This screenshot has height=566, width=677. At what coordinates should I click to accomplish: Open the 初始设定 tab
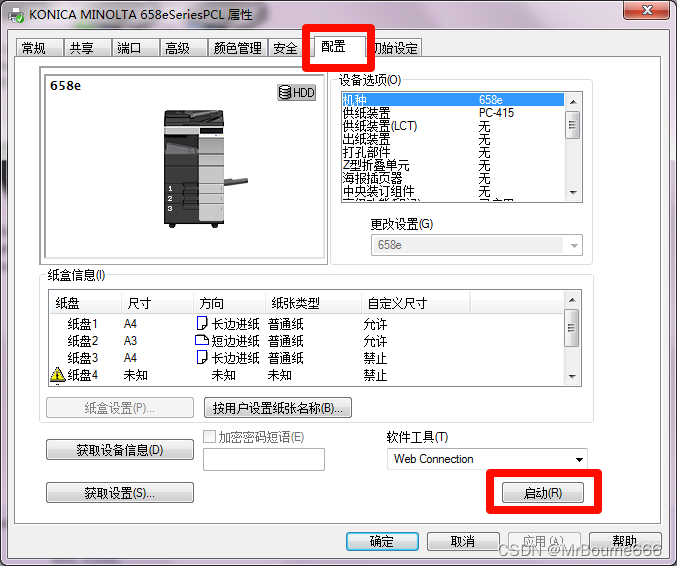tap(395, 48)
